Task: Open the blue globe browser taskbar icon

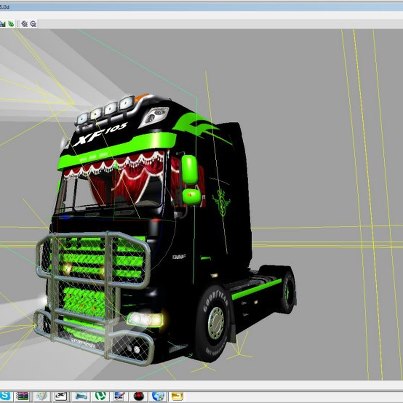Action: [x=158, y=396]
